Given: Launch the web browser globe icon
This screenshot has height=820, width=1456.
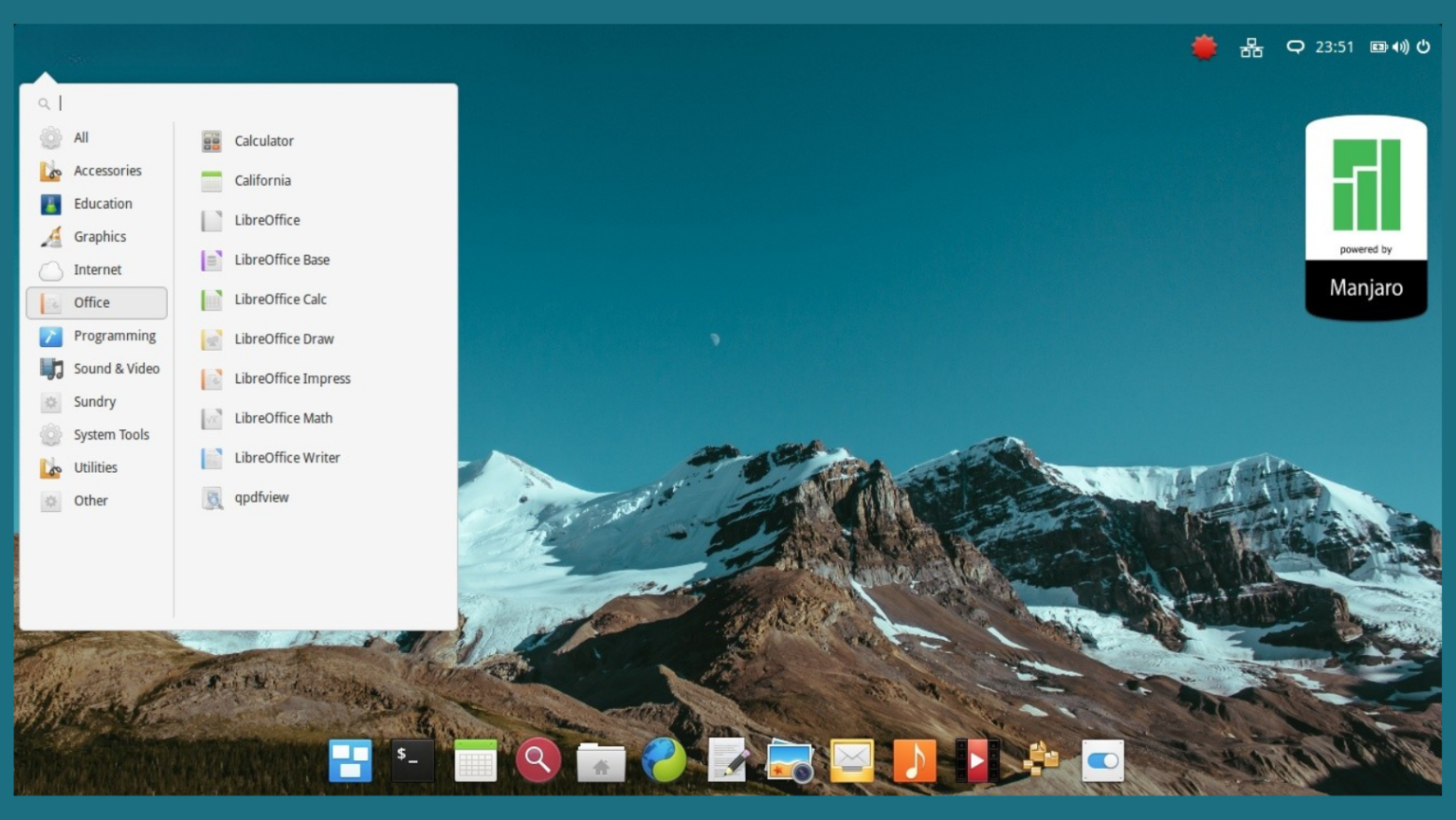Looking at the screenshot, I should point(664,760).
